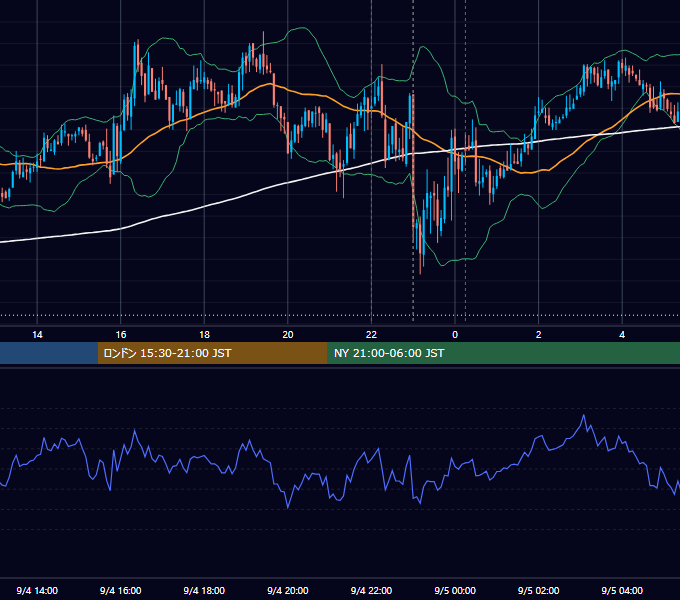Click the 9/4 18:00 date label

(204, 591)
